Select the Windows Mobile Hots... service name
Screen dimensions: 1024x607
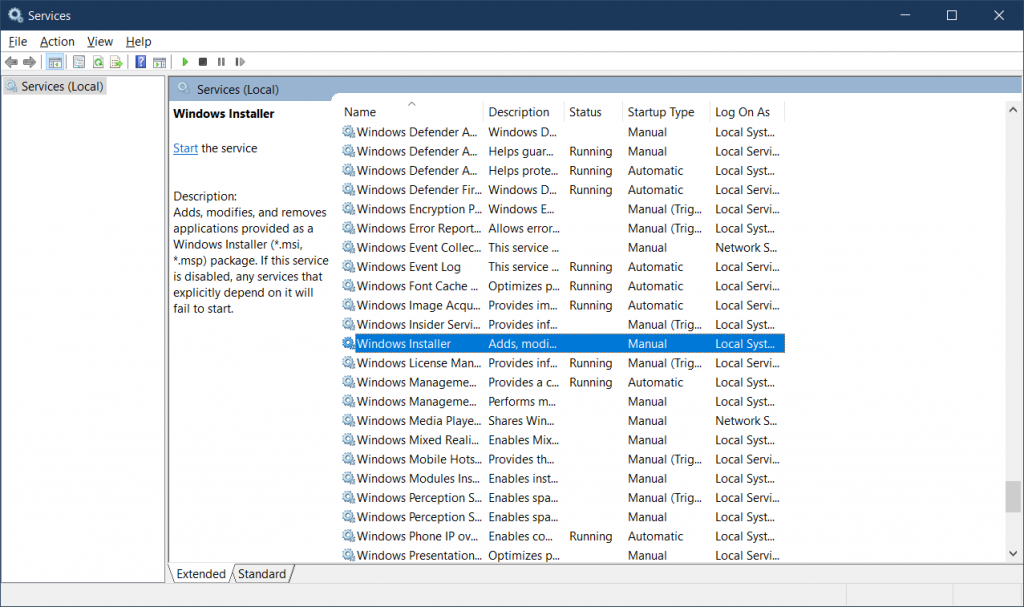point(419,459)
